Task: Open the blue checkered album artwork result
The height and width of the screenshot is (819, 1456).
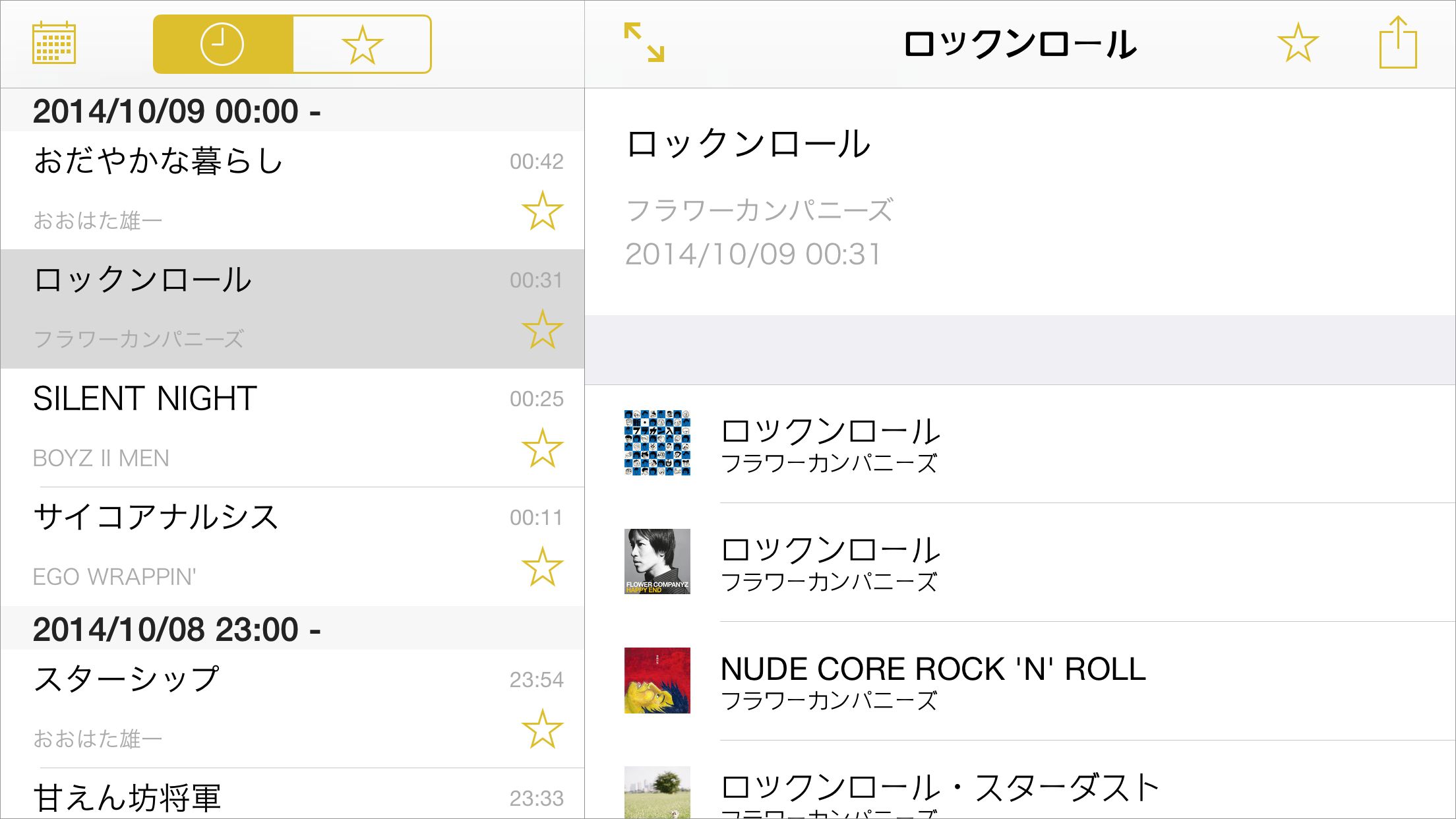Action: pos(657,443)
